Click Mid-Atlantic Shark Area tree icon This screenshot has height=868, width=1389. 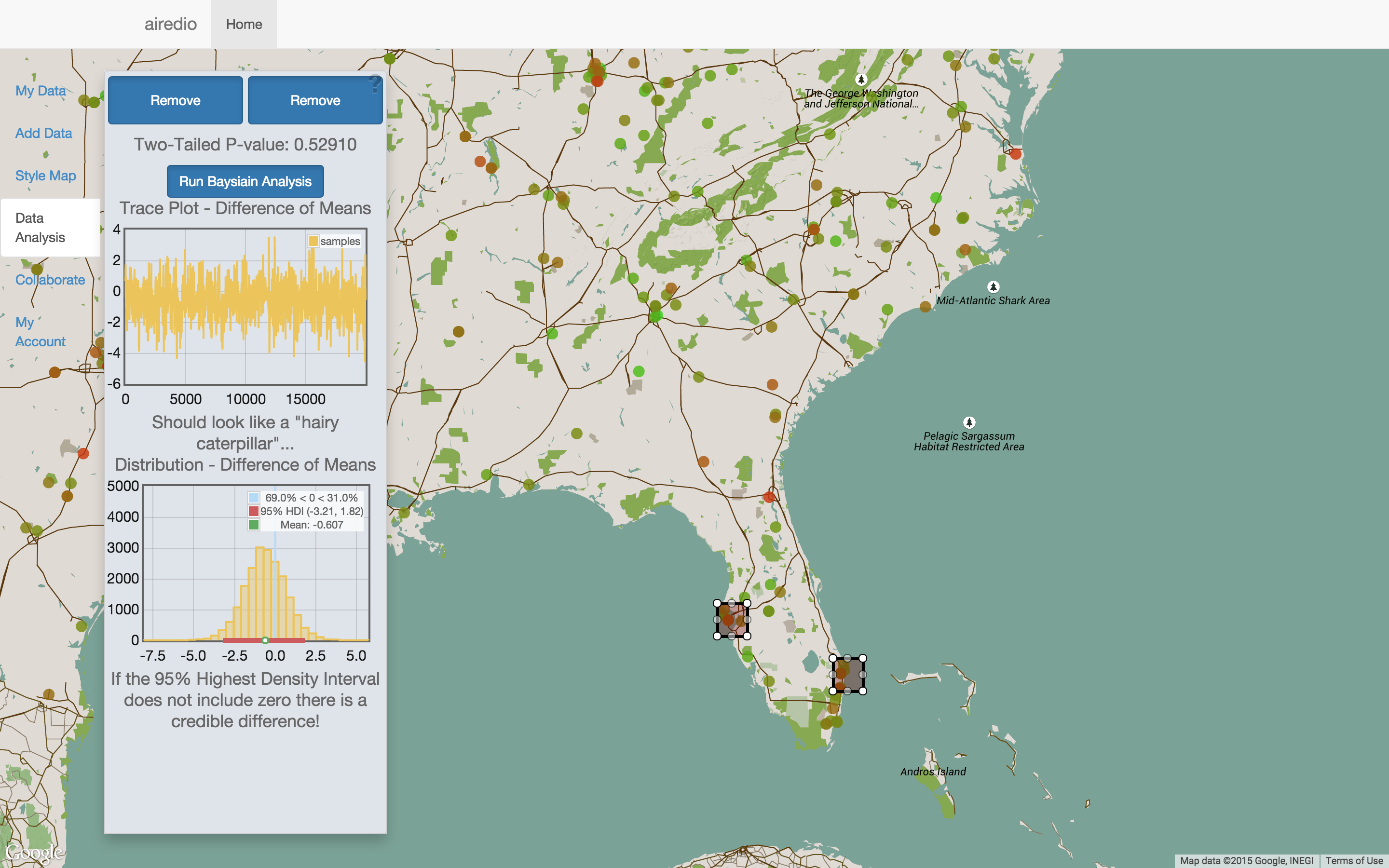(993, 286)
